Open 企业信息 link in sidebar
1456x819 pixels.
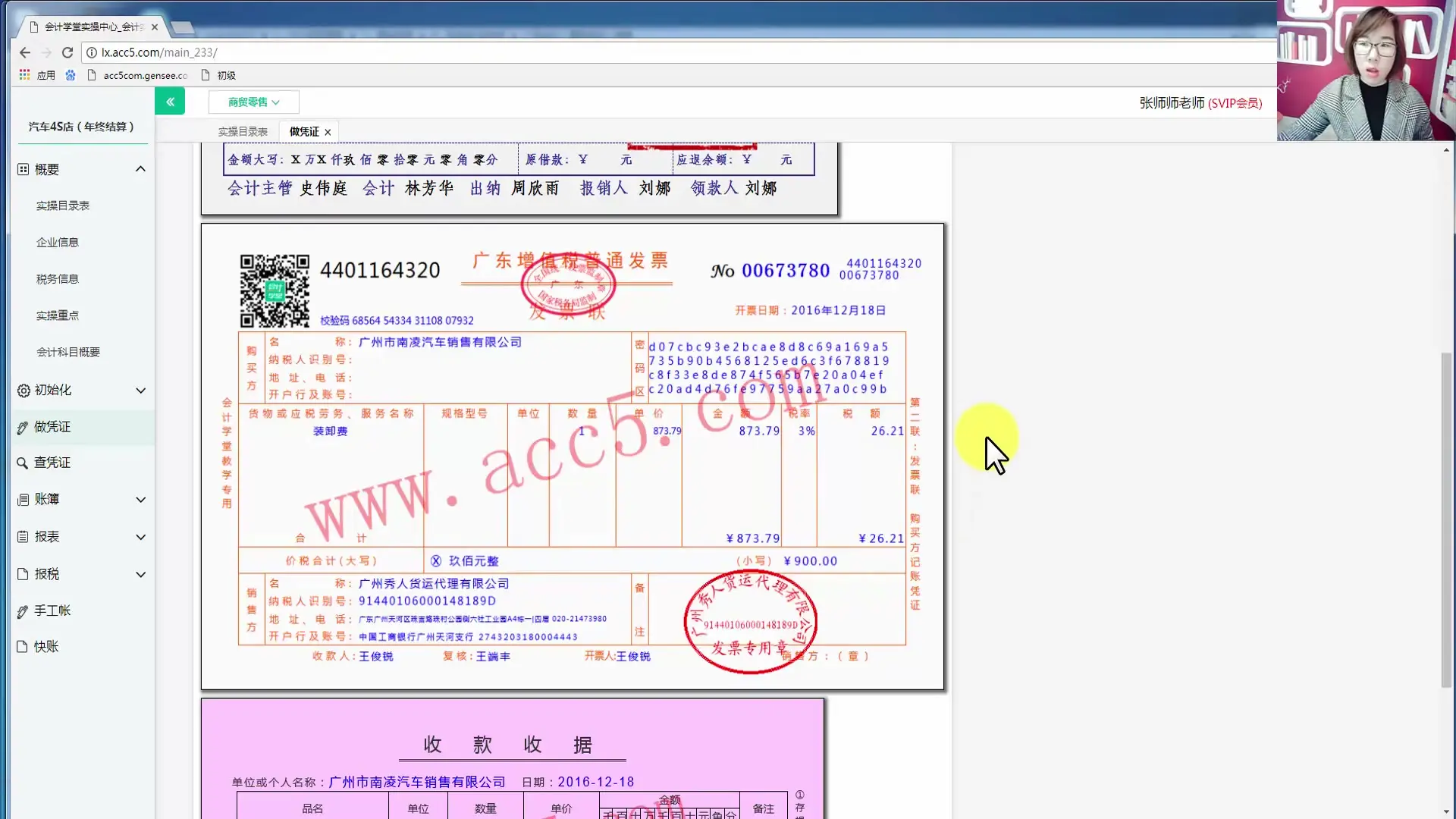click(x=58, y=243)
